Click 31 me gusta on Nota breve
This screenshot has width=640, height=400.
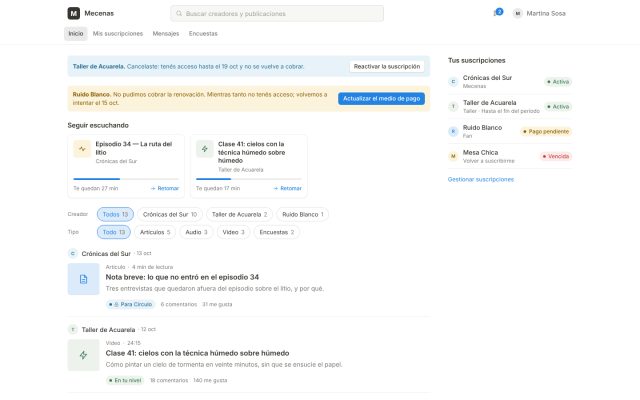point(217,304)
